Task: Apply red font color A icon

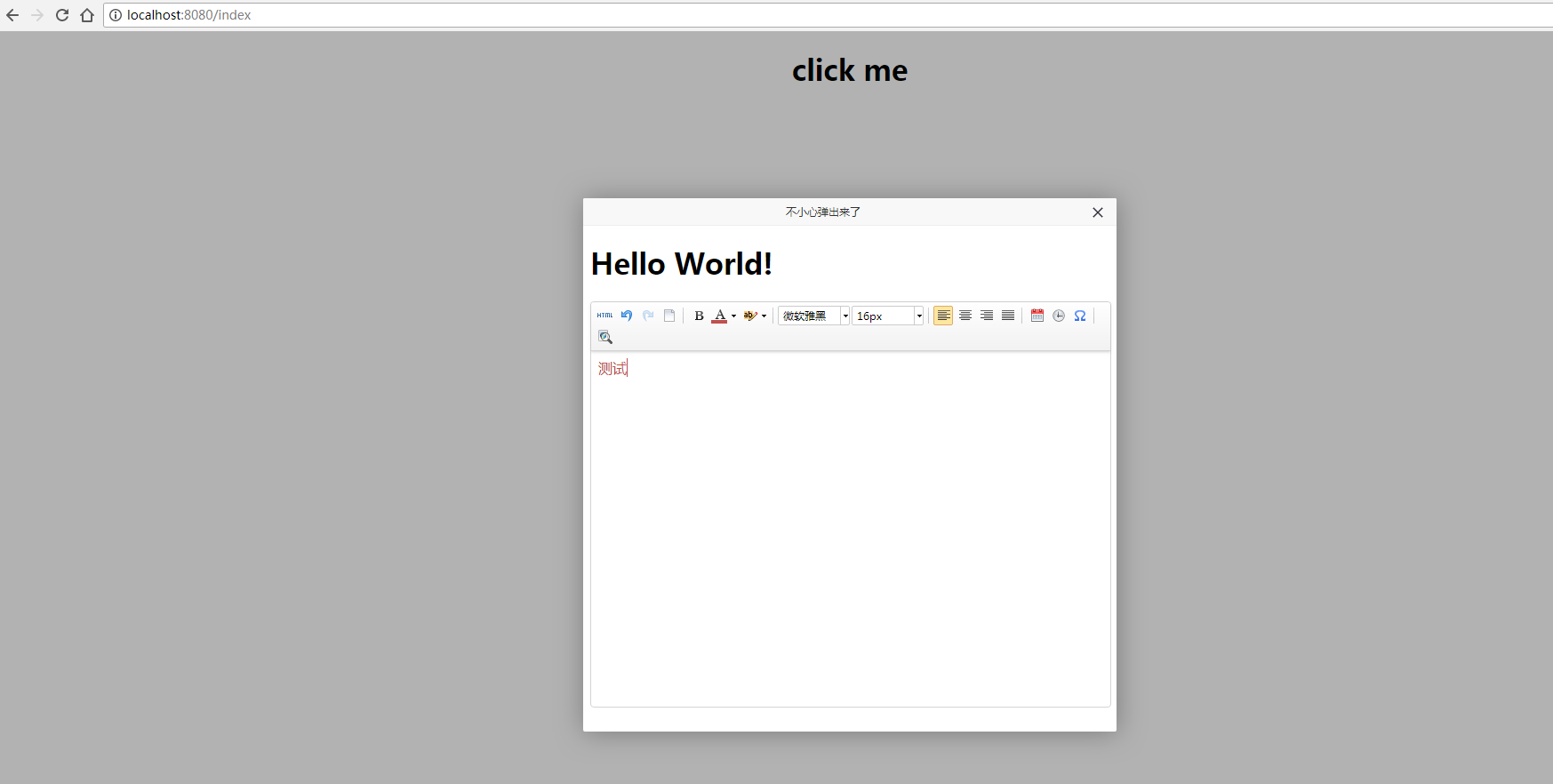Action: (x=720, y=316)
